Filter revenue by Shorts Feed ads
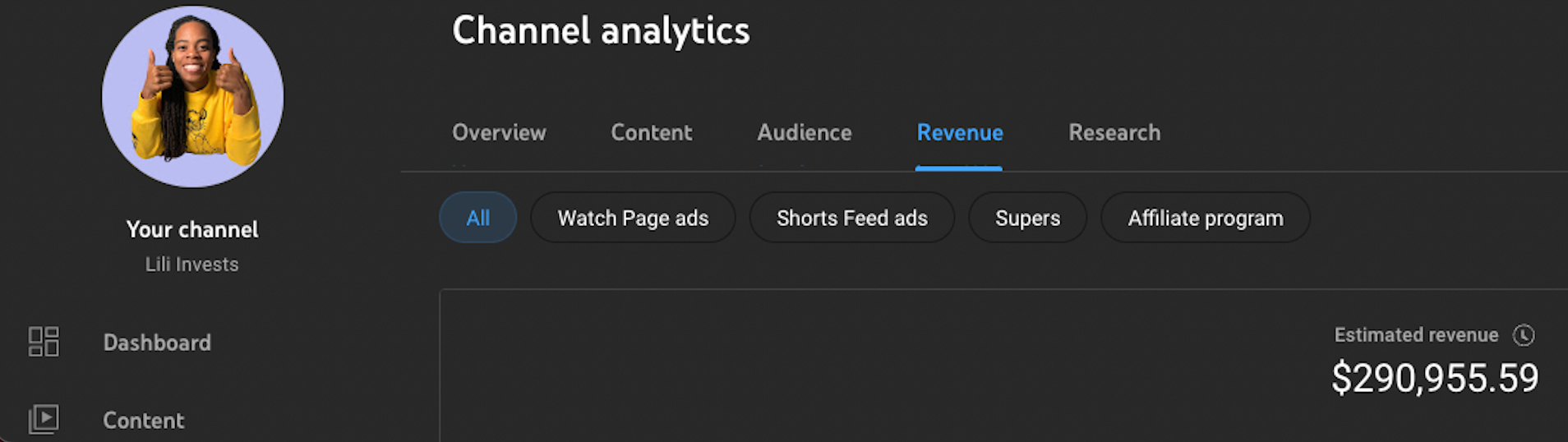Screen dimensions: 1568x442 pos(852,218)
